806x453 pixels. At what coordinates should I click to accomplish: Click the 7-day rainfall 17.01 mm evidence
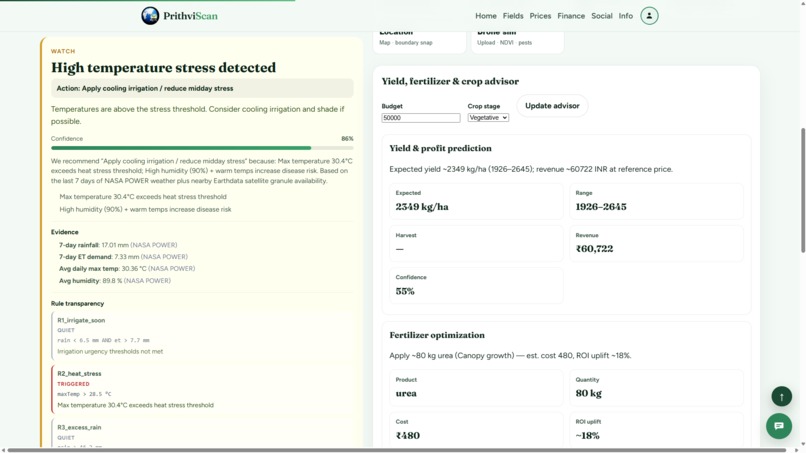[118, 245]
